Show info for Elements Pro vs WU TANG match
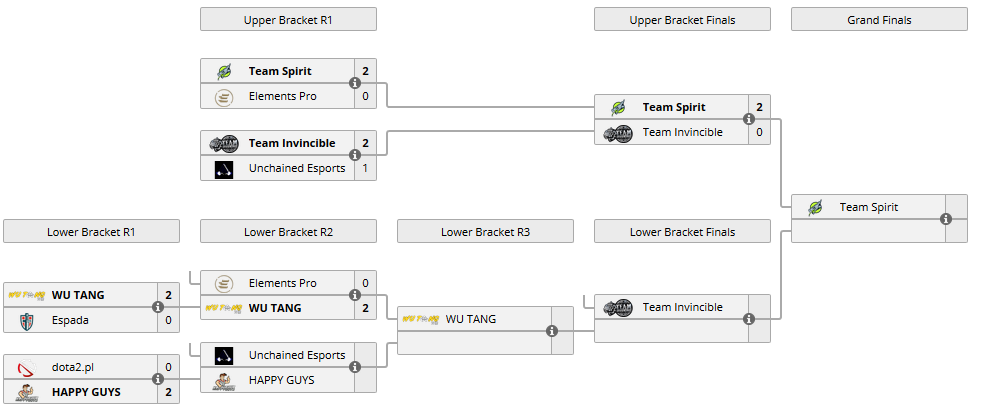Viewport: 982px width, 407px height. coord(355,295)
